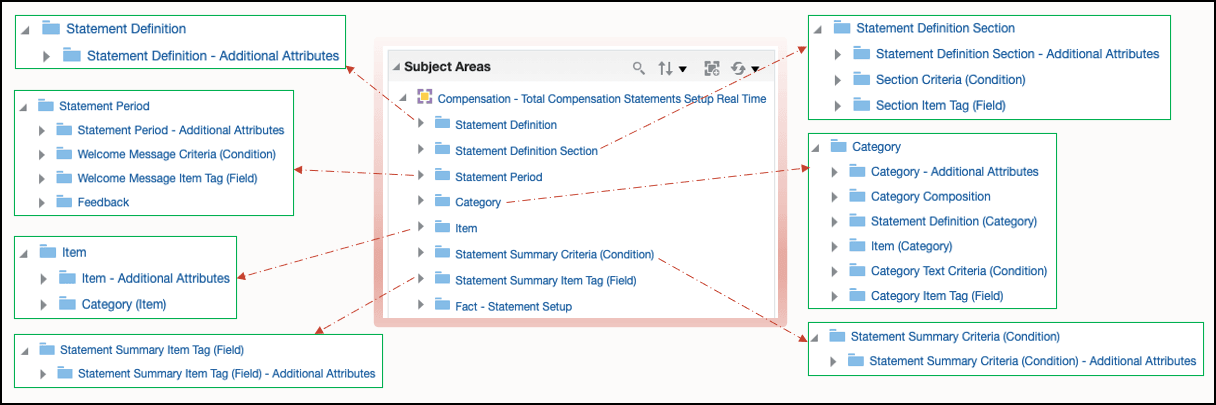The image size is (1216, 405).
Task: Open the sort options dropdown in Subject Areas
Action: click(x=672, y=68)
